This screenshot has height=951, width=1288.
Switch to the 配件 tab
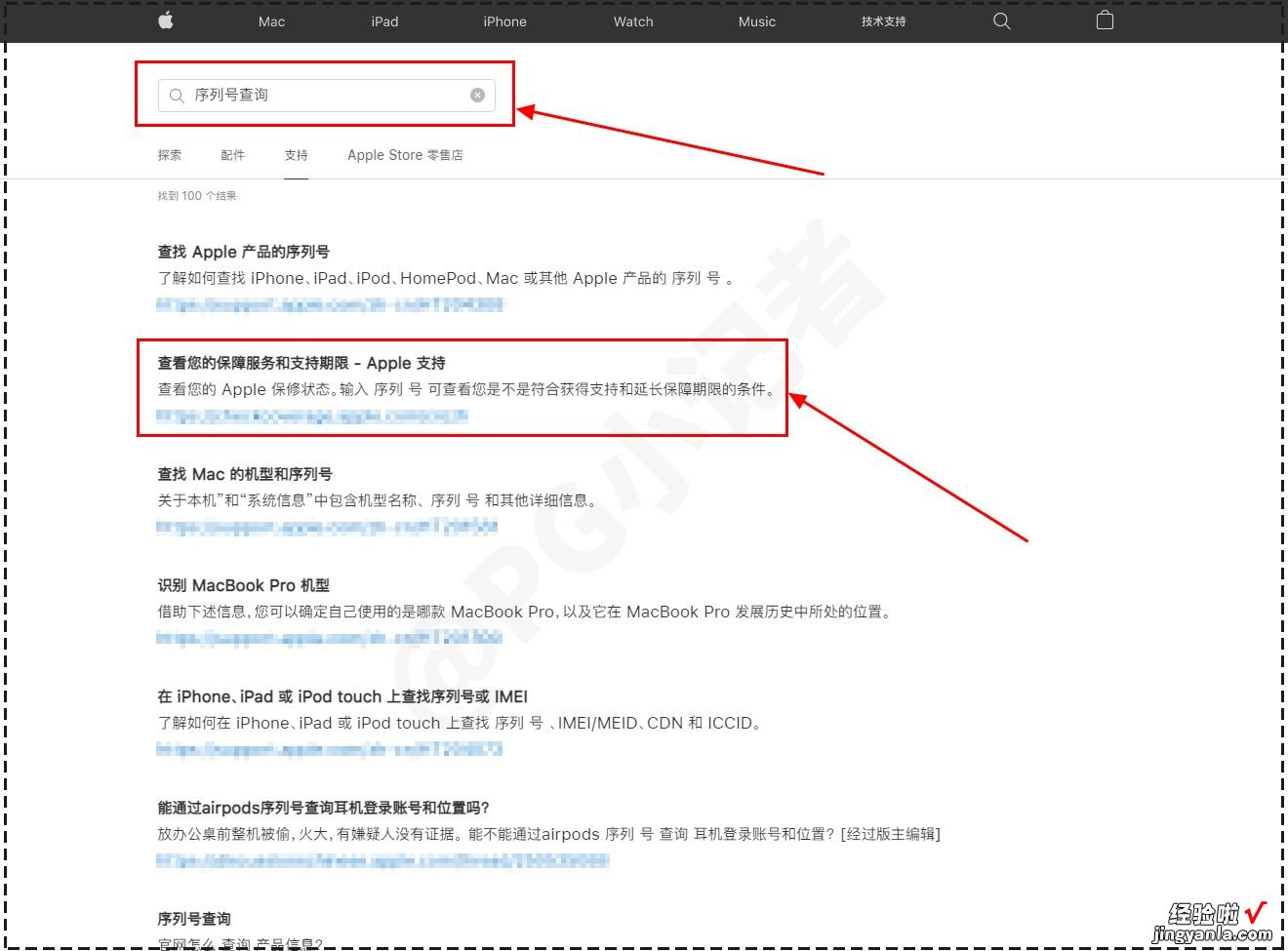pyautogui.click(x=233, y=155)
